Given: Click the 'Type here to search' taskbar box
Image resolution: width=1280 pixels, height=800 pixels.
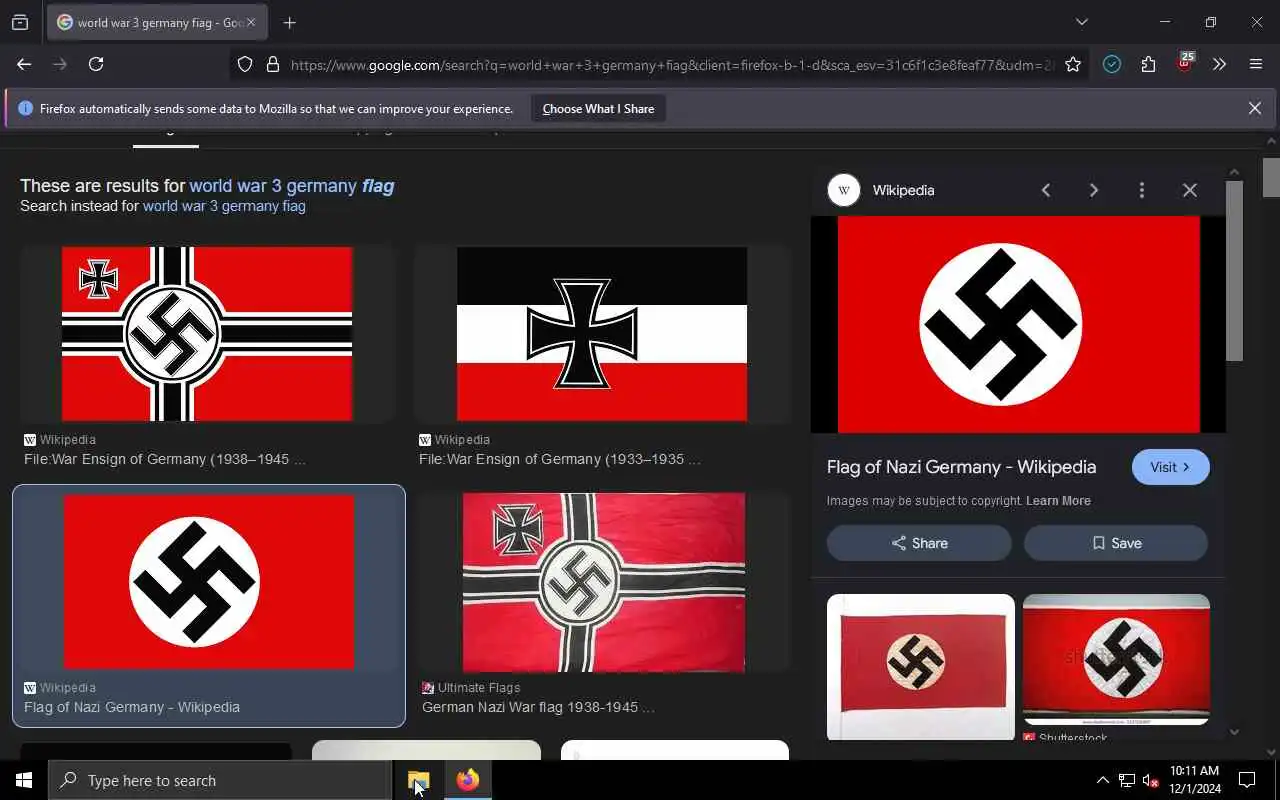Looking at the screenshot, I should 220,780.
